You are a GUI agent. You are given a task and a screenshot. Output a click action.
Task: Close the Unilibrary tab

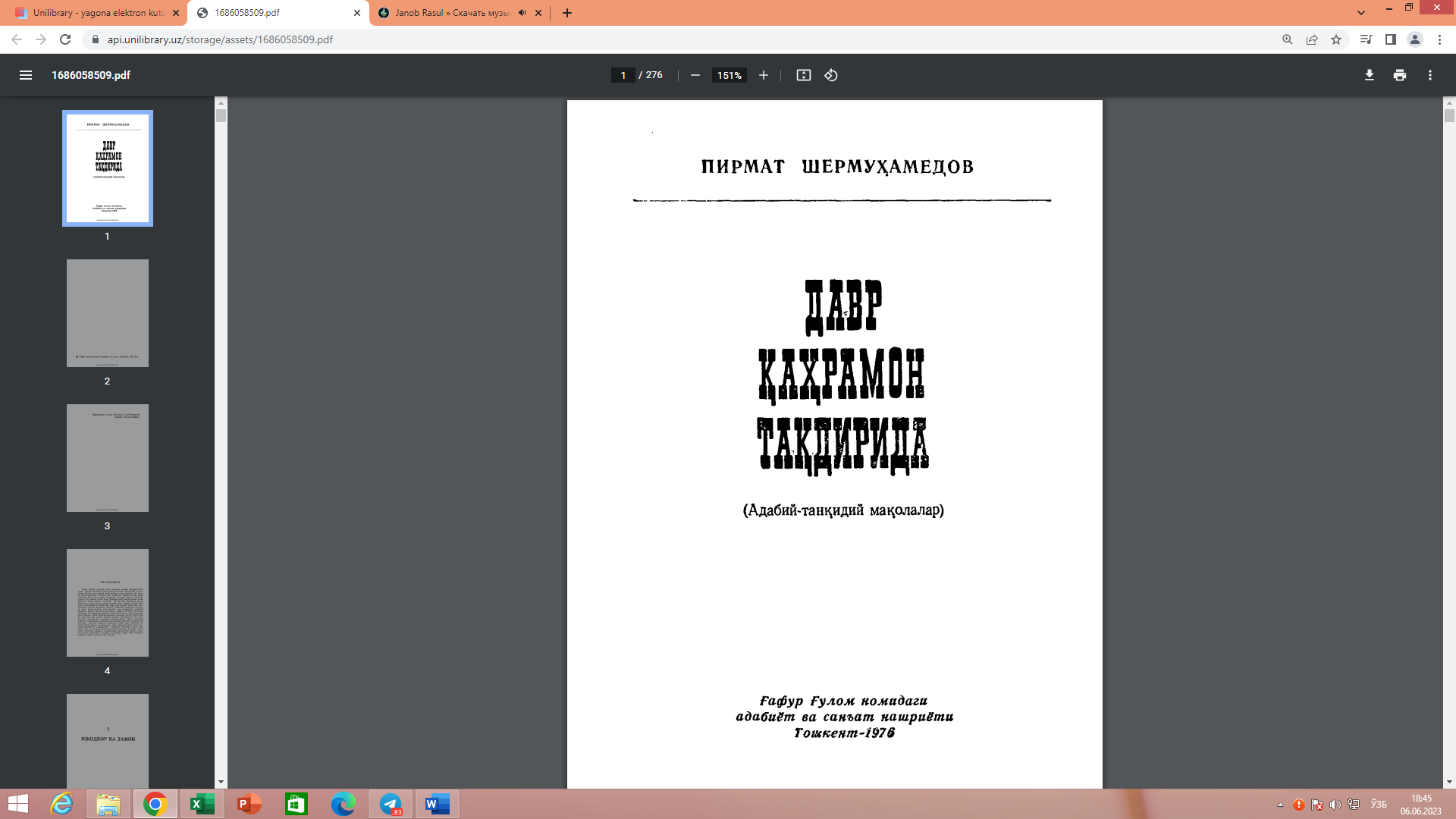coord(176,13)
